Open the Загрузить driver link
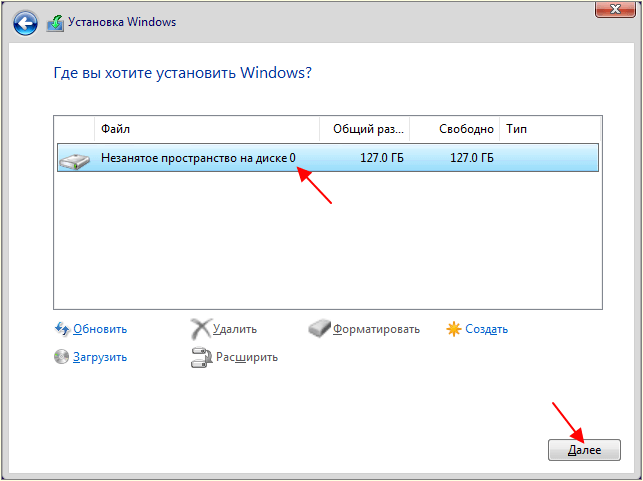The height and width of the screenshot is (481, 643). (100, 358)
